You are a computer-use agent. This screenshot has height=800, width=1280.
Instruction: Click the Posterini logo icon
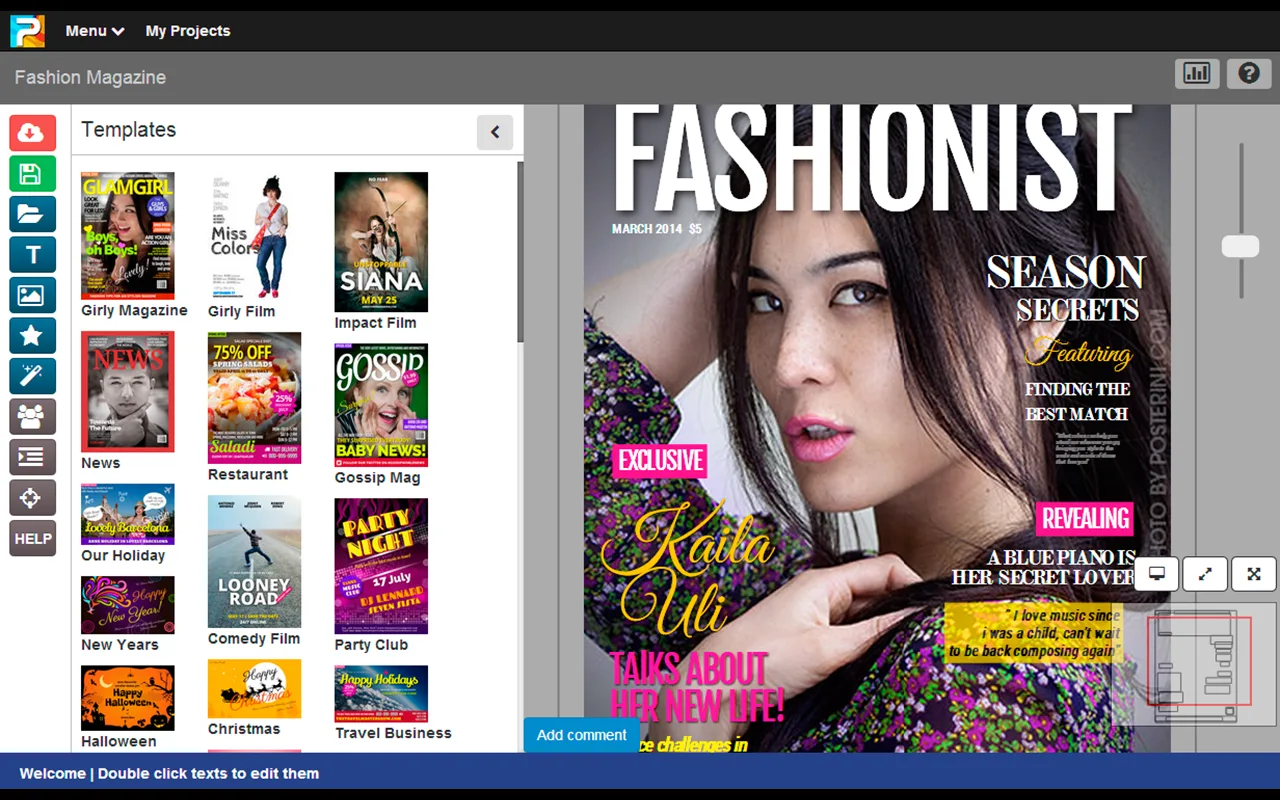click(x=27, y=30)
